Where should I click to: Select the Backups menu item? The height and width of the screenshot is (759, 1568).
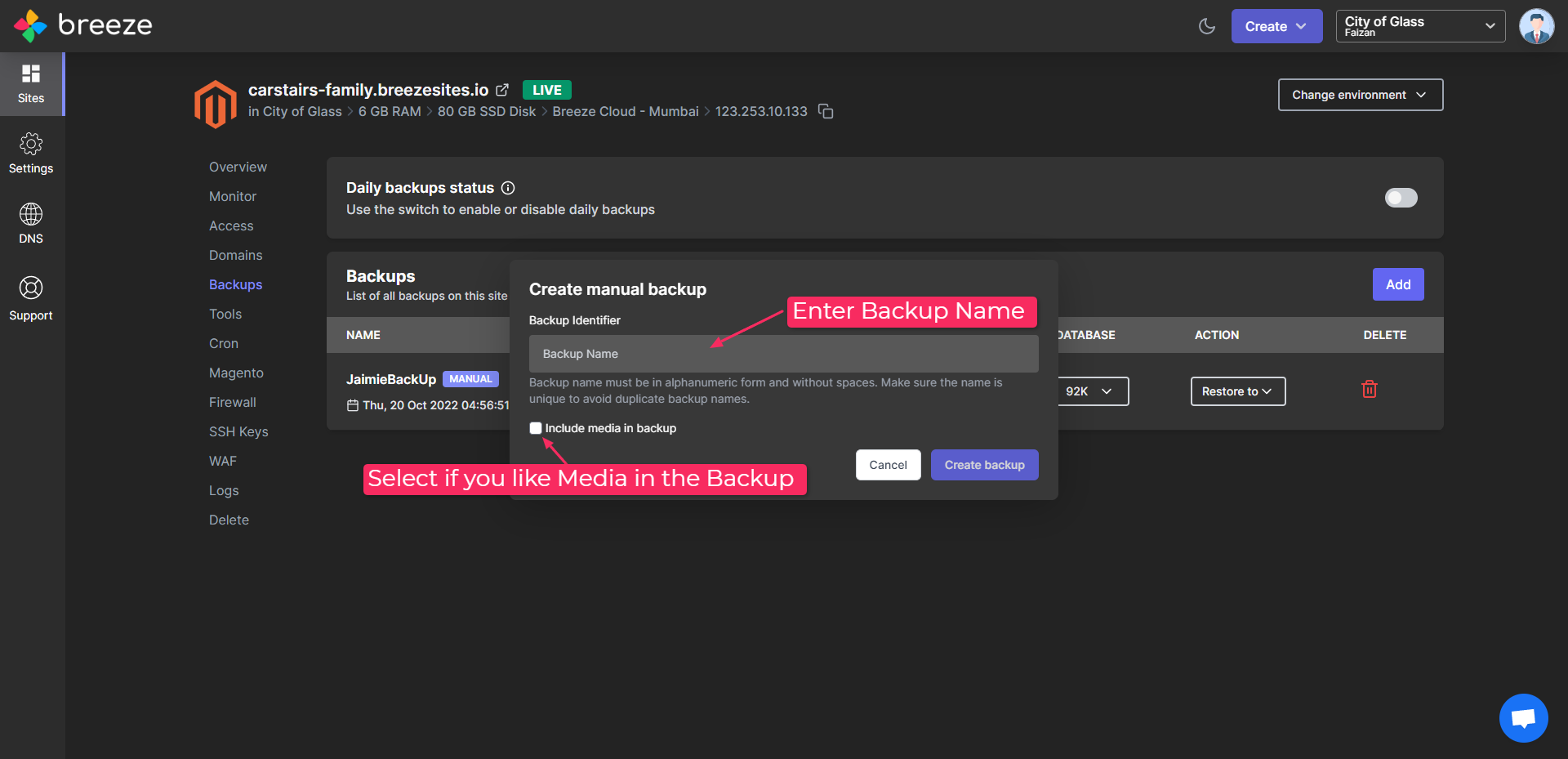[x=236, y=284]
